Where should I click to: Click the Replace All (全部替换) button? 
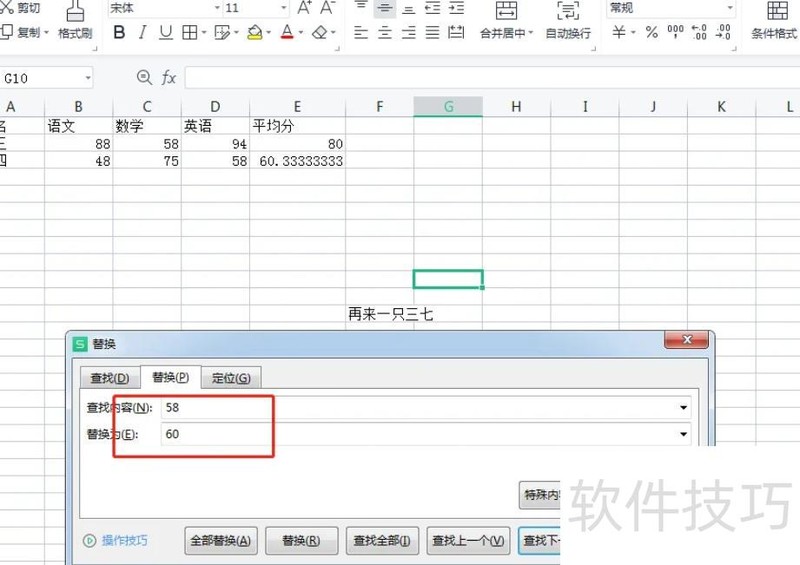coord(220,541)
